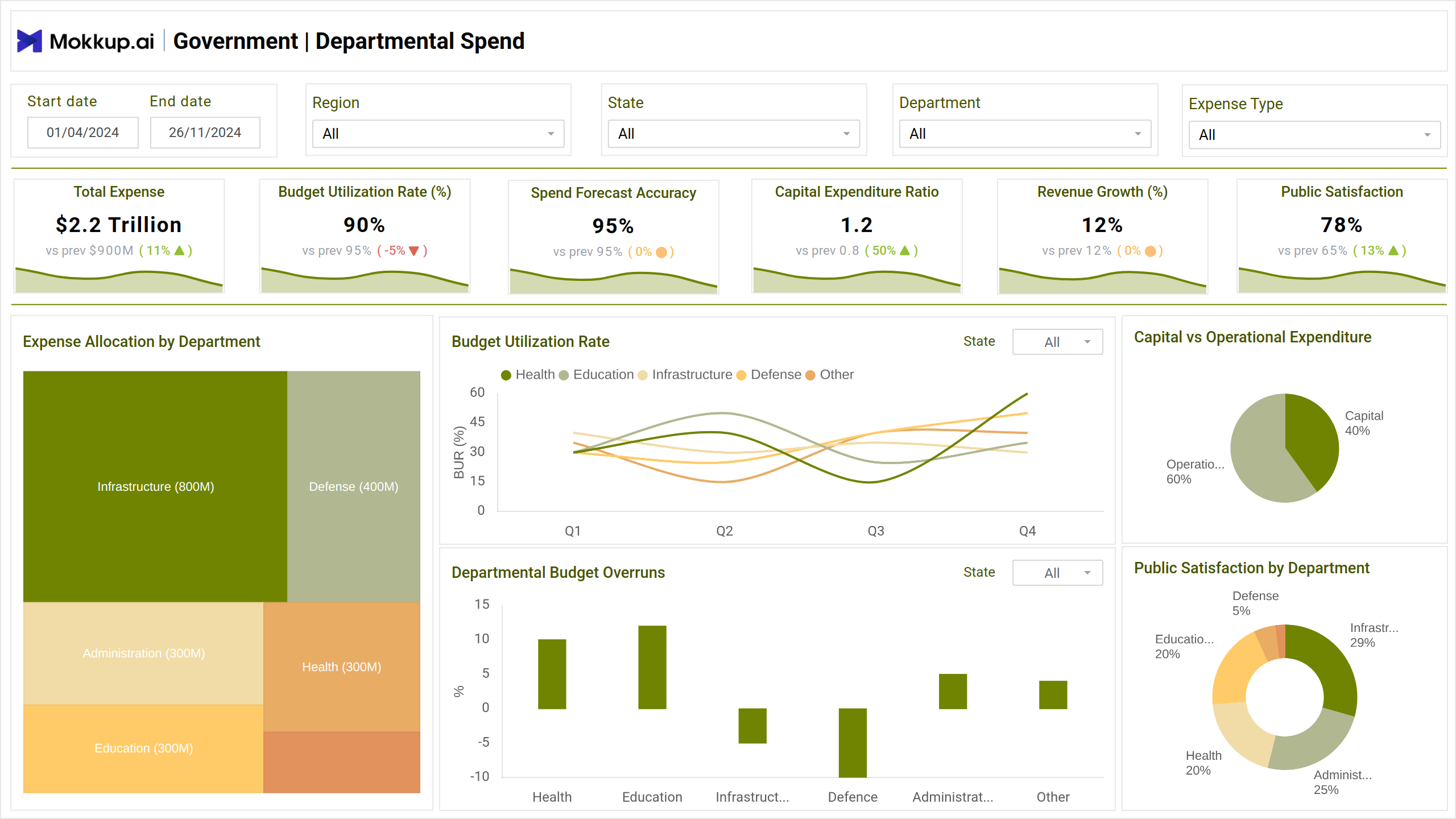Click the Administration bar in Budget Overruns
The height and width of the screenshot is (819, 1456).
click(953, 692)
